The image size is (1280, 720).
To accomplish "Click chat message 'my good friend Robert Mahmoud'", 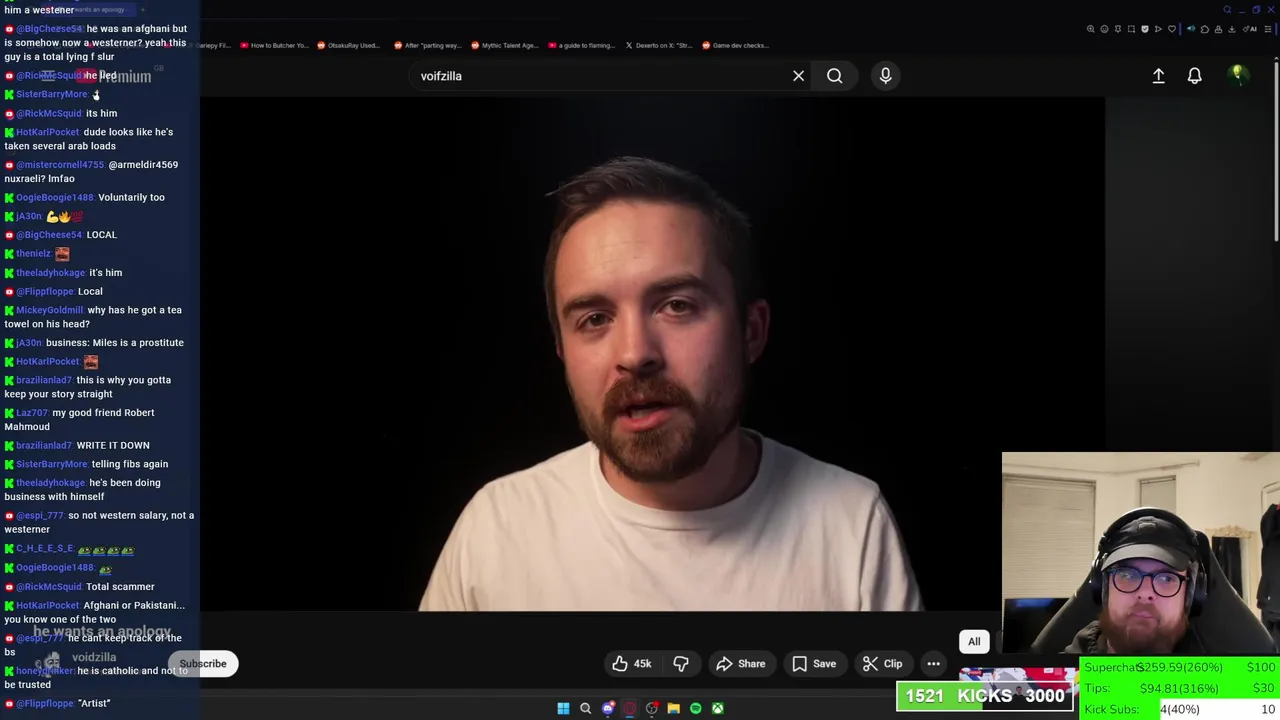I will tap(79, 419).
